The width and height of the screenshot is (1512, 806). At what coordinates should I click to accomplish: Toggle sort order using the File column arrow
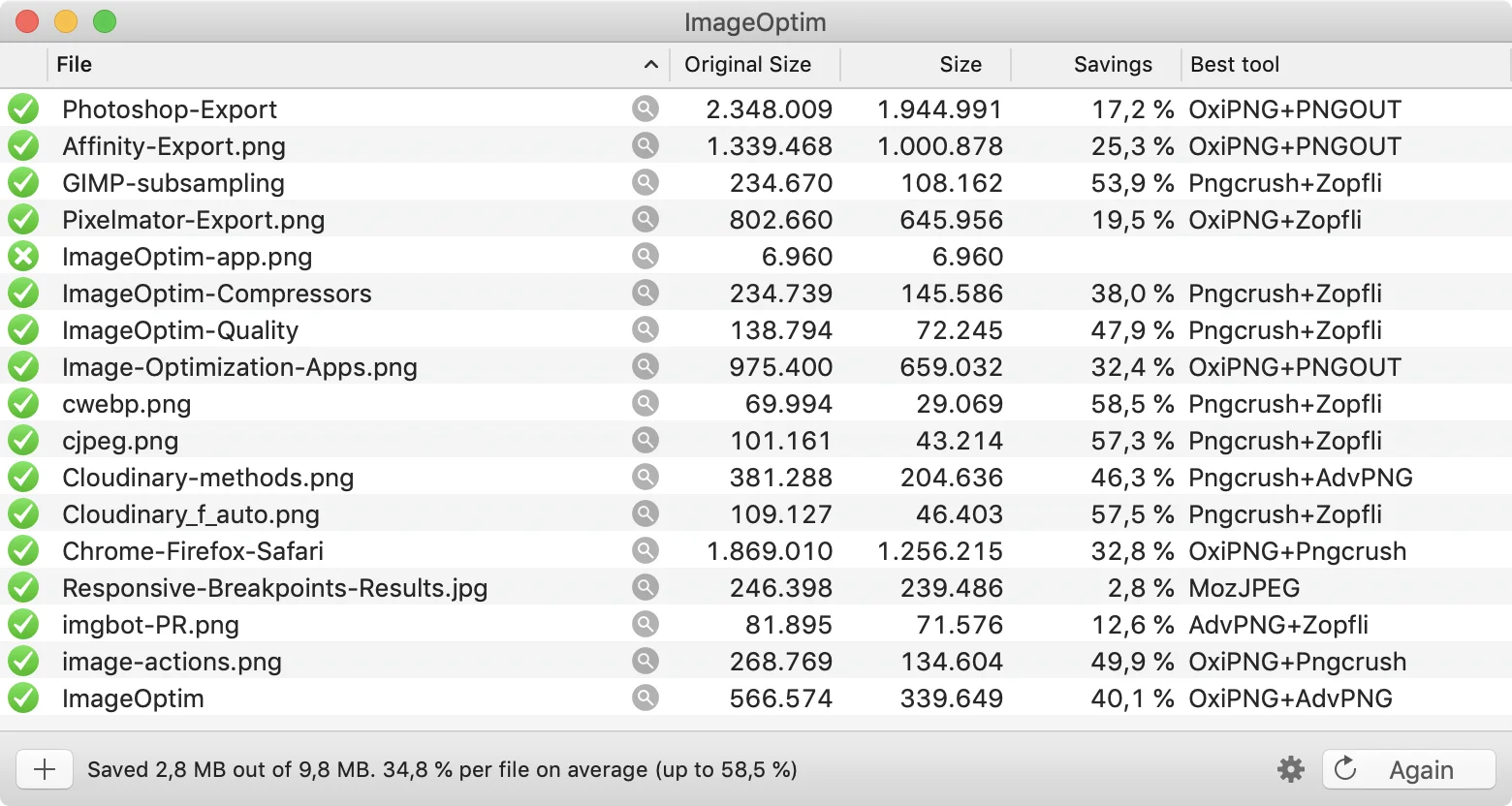click(651, 65)
